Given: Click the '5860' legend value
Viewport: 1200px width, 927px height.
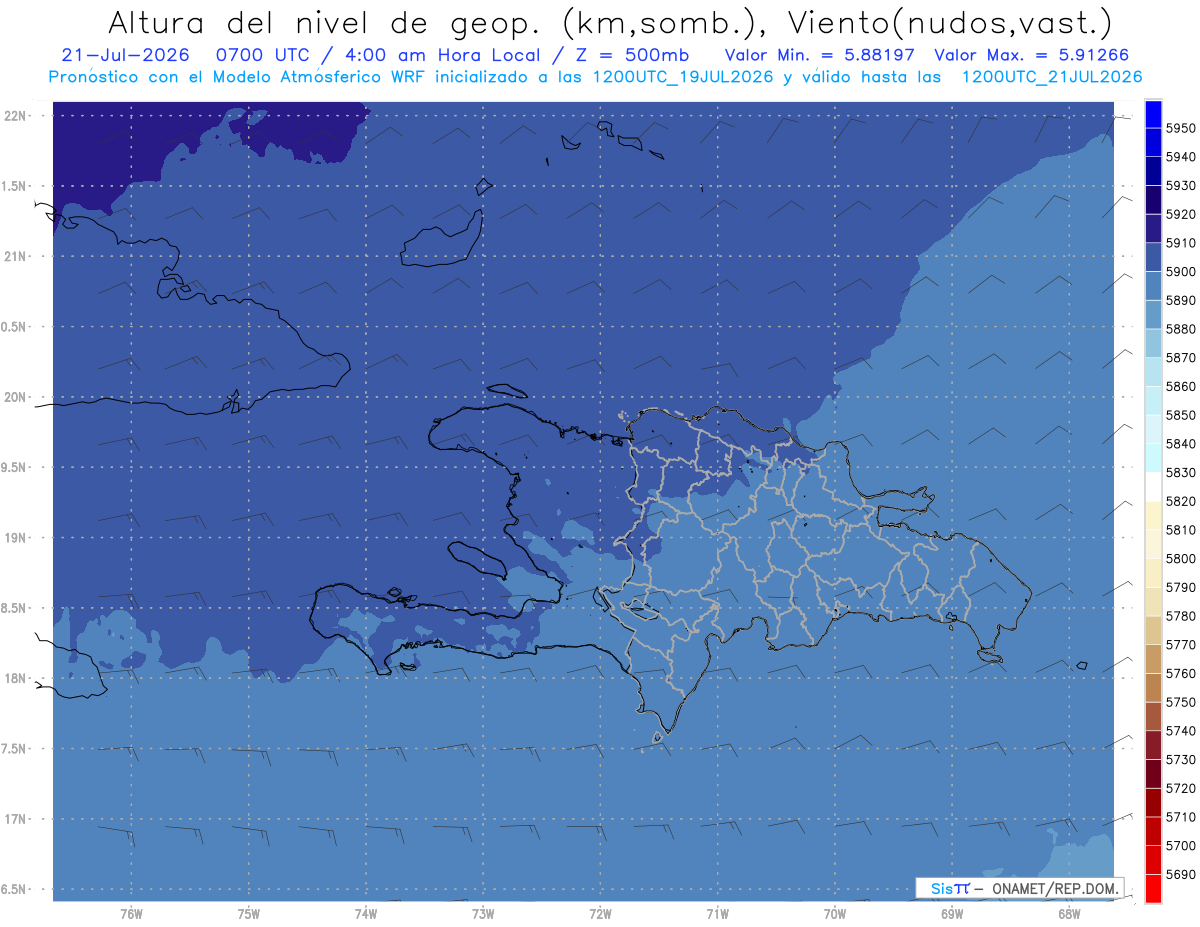Looking at the screenshot, I should pos(1180,386).
